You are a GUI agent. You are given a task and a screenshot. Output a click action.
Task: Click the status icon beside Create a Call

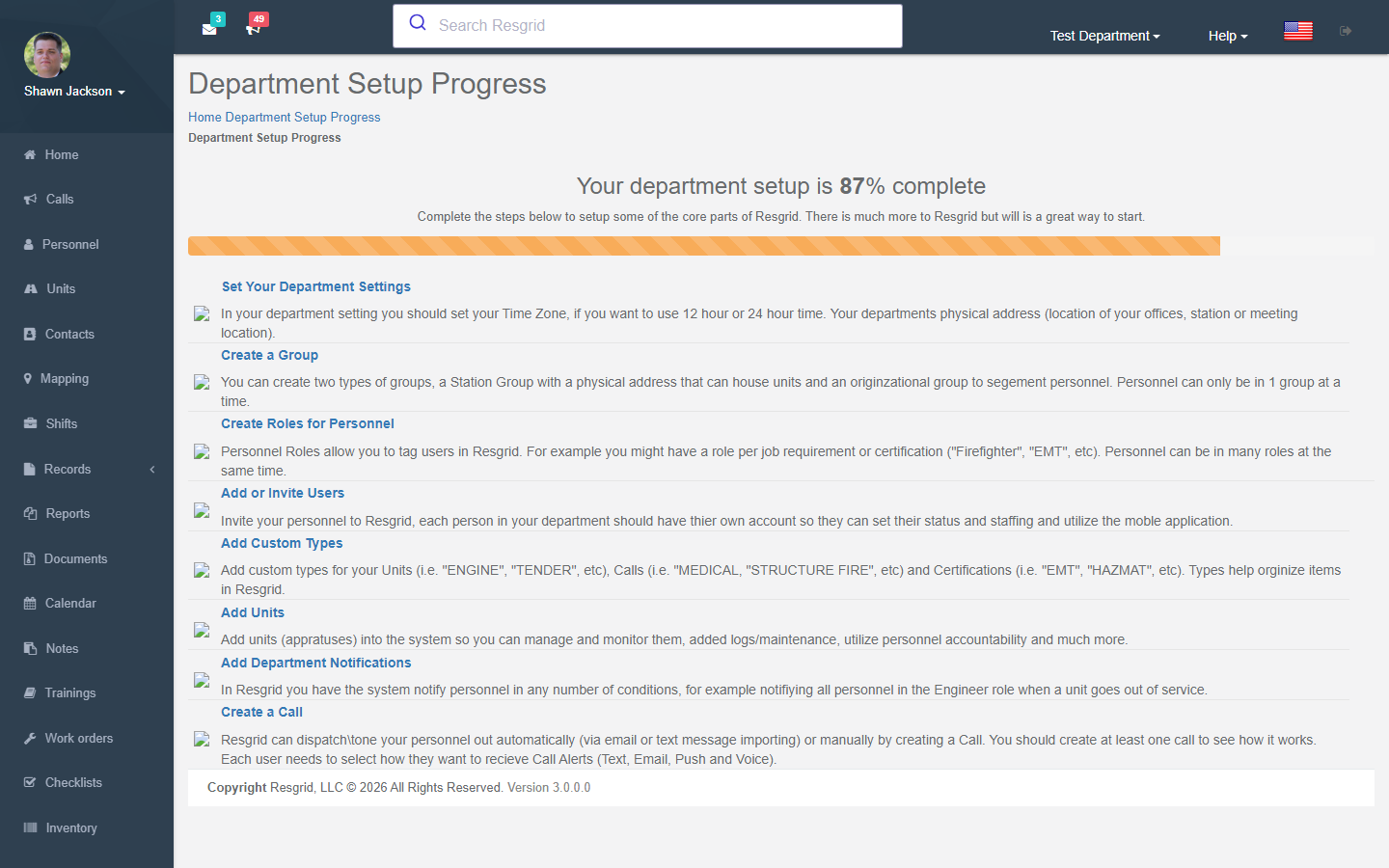[x=202, y=740]
